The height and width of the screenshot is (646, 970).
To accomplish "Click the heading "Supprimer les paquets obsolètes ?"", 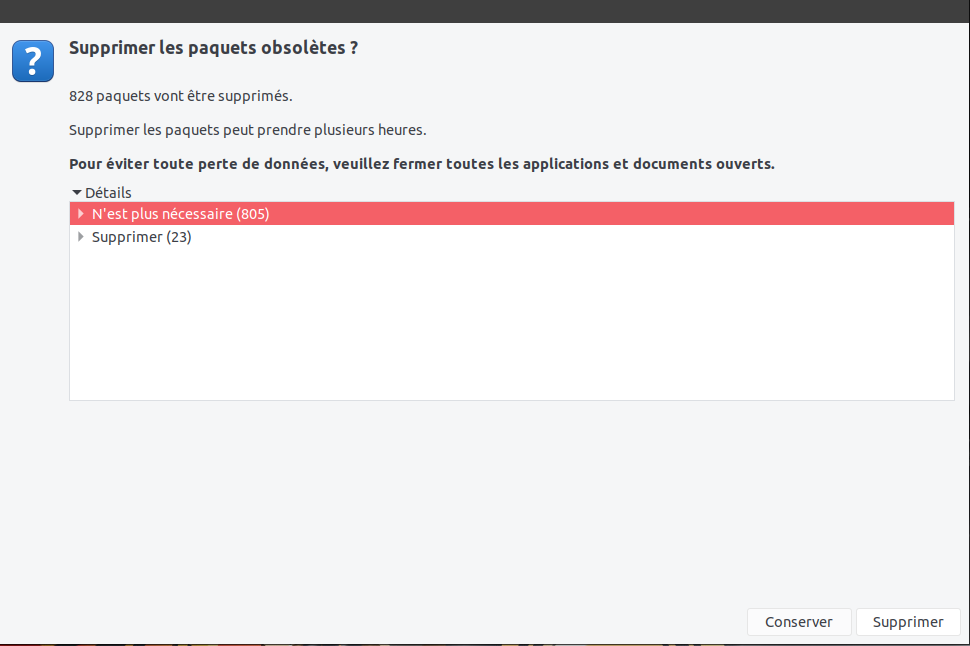I will 213,48.
